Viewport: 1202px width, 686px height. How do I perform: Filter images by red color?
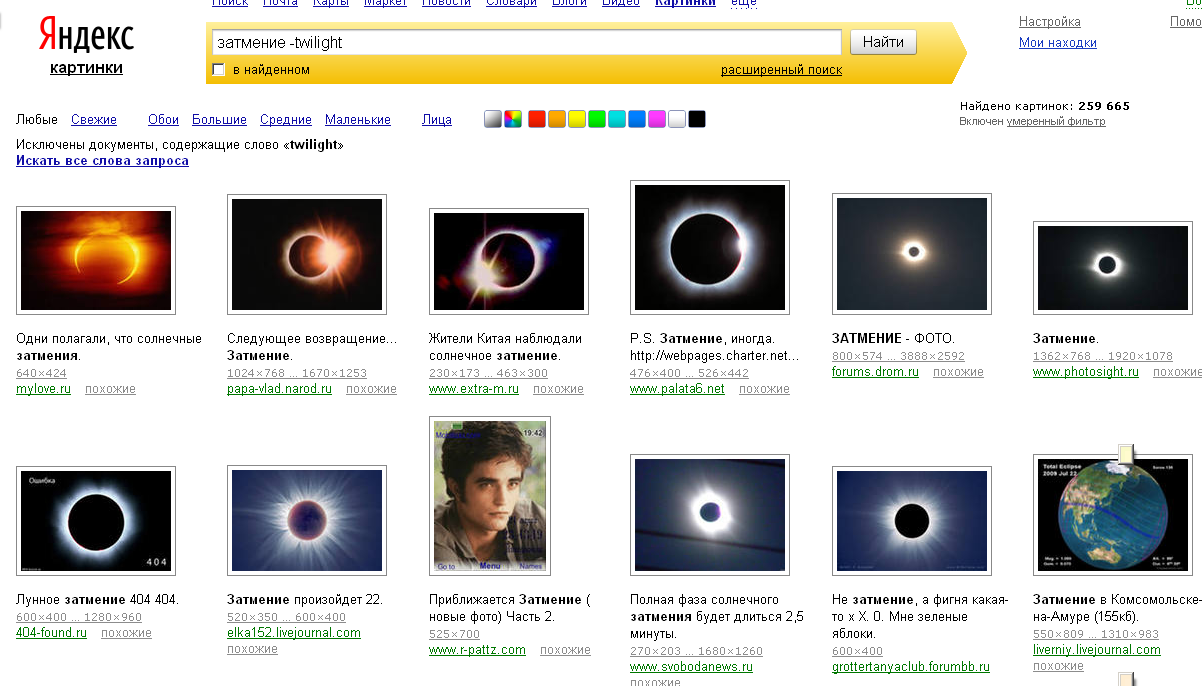(x=537, y=119)
